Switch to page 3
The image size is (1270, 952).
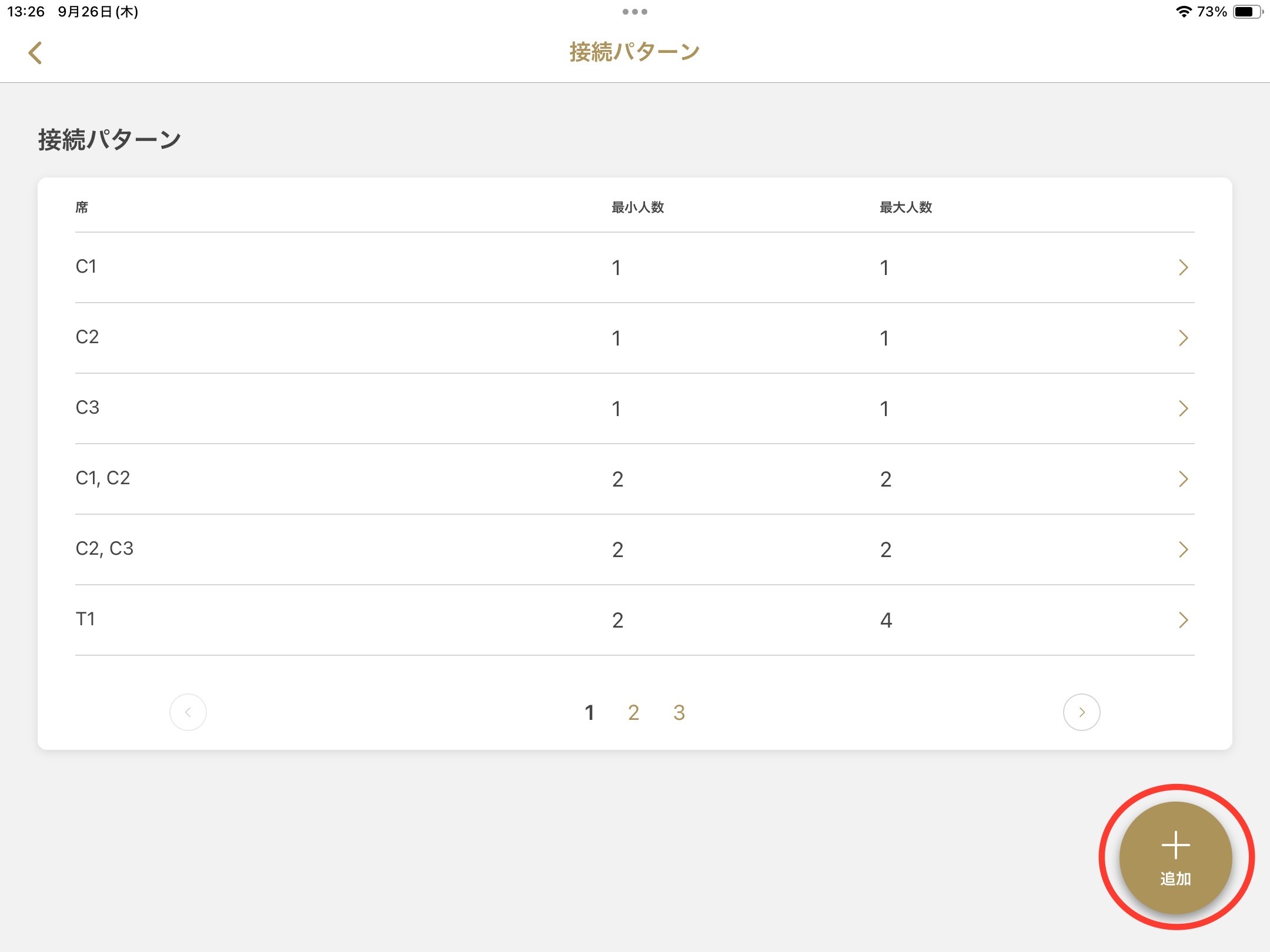coord(679,713)
